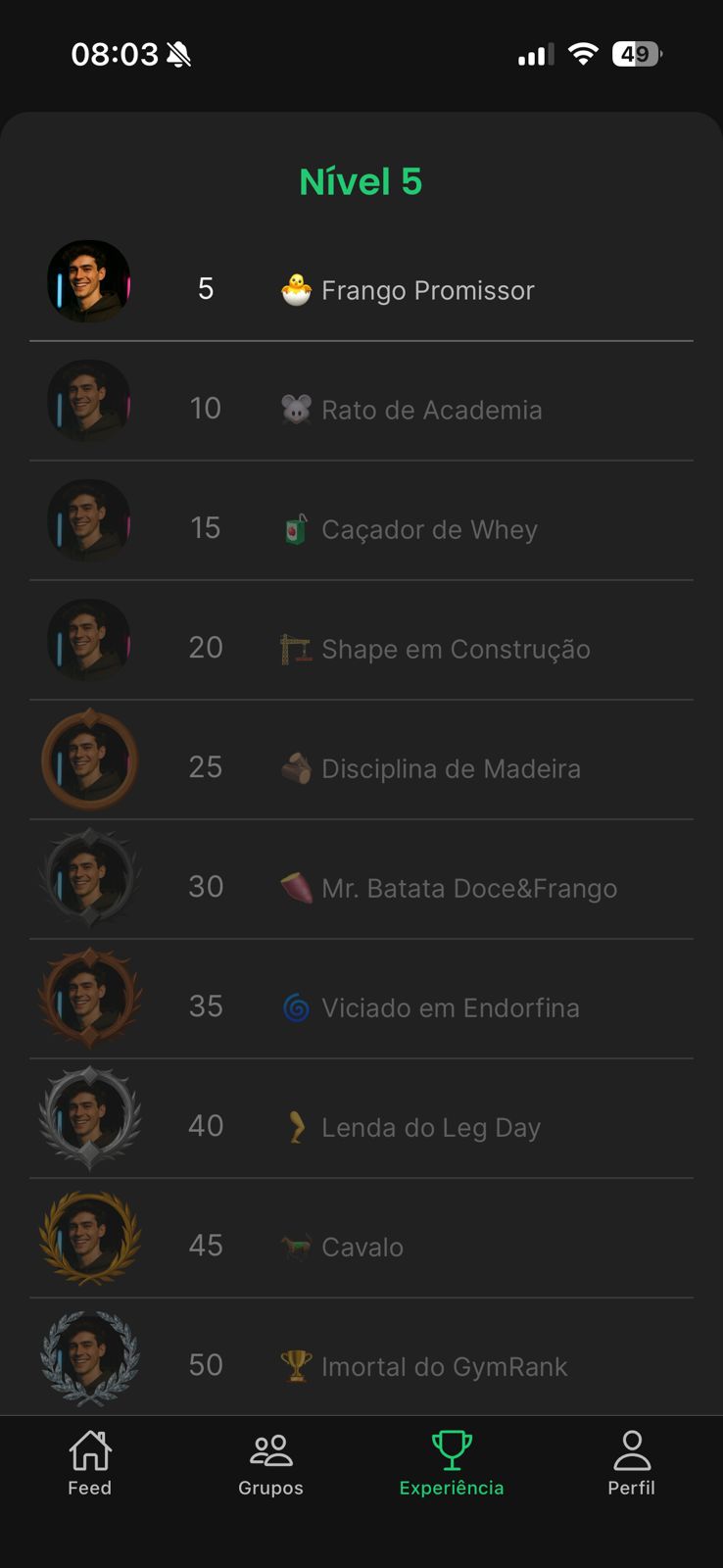The height and width of the screenshot is (1568, 723).
Task: Tap the Mr. Batata Doce&Frango title
Action: pos(469,889)
